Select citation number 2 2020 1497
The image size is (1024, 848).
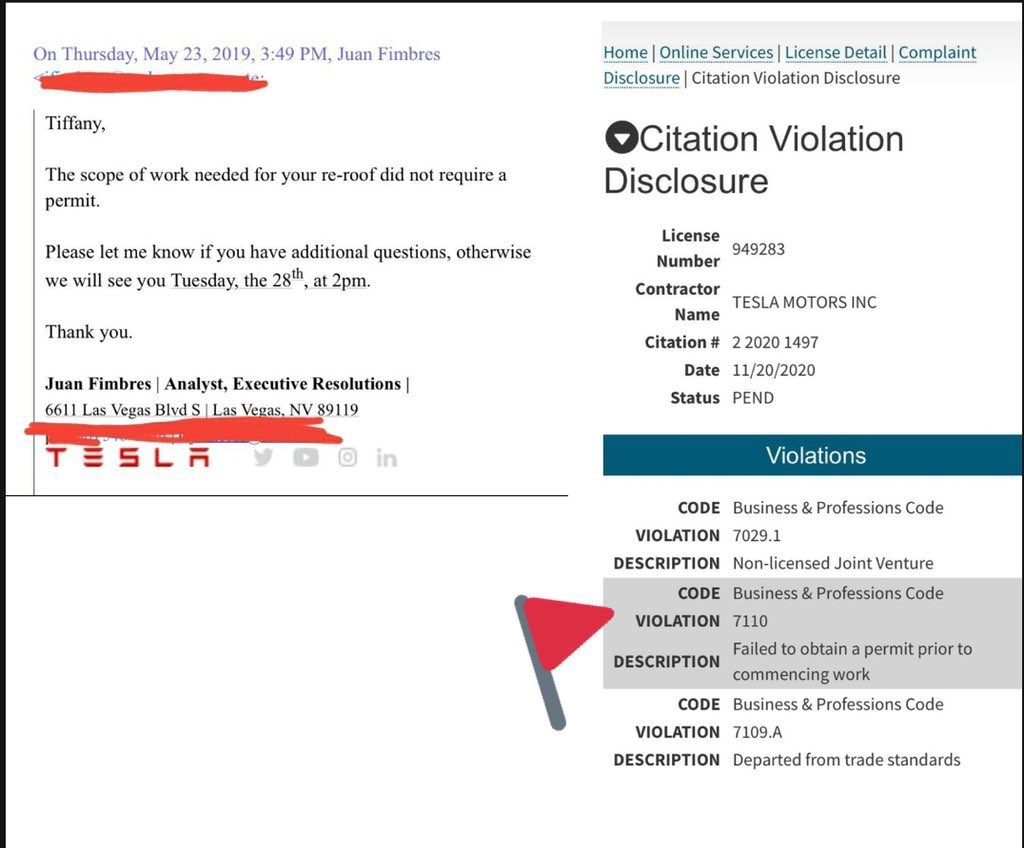coord(775,342)
